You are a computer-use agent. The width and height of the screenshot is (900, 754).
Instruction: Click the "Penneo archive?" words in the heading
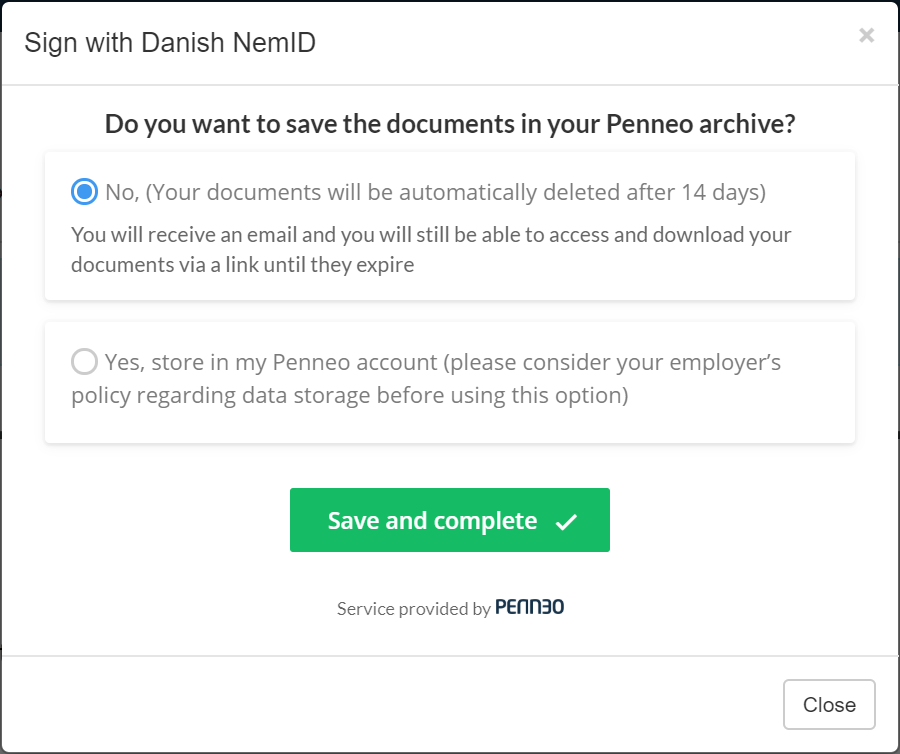coord(701,124)
